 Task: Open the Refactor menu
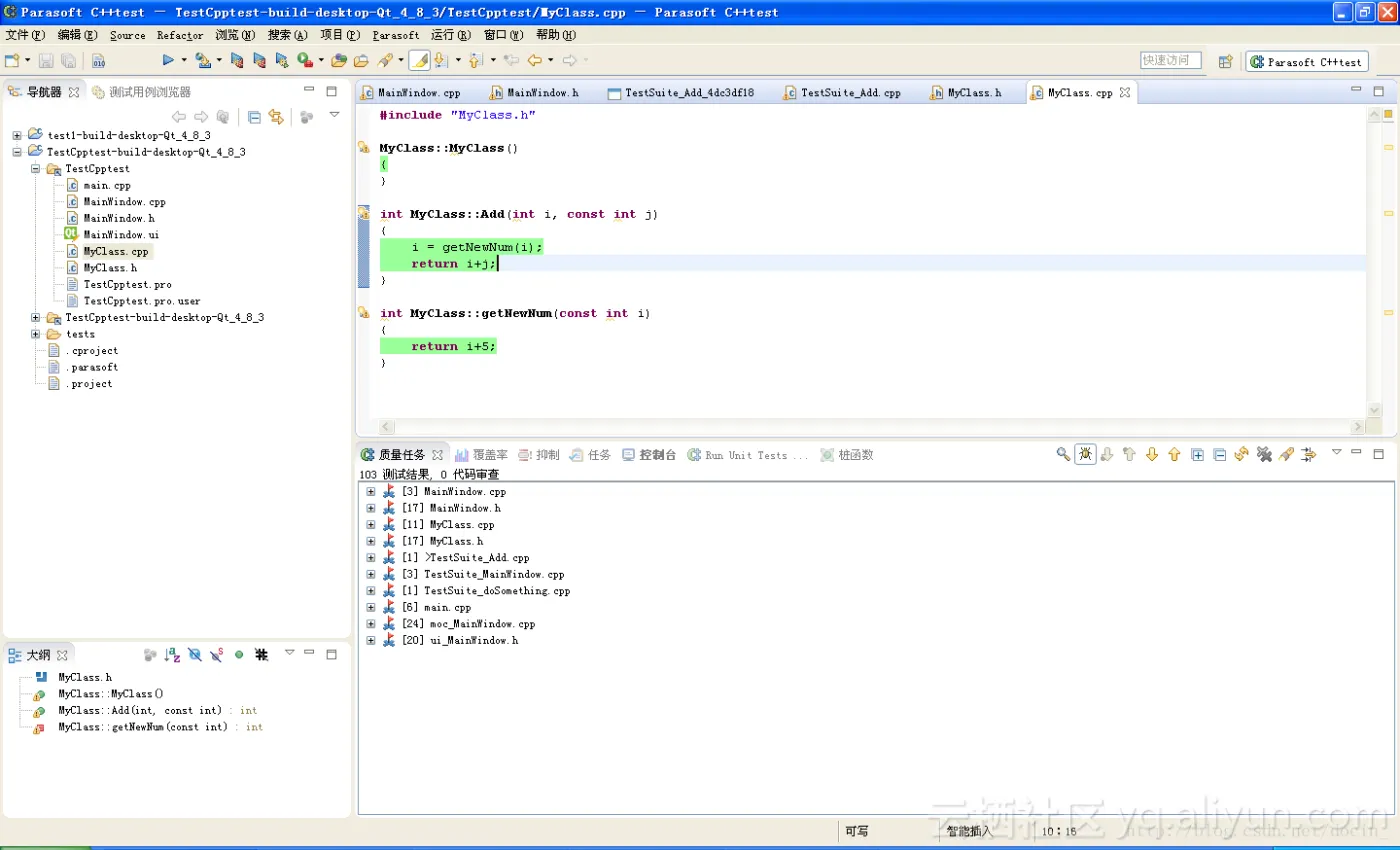[180, 35]
